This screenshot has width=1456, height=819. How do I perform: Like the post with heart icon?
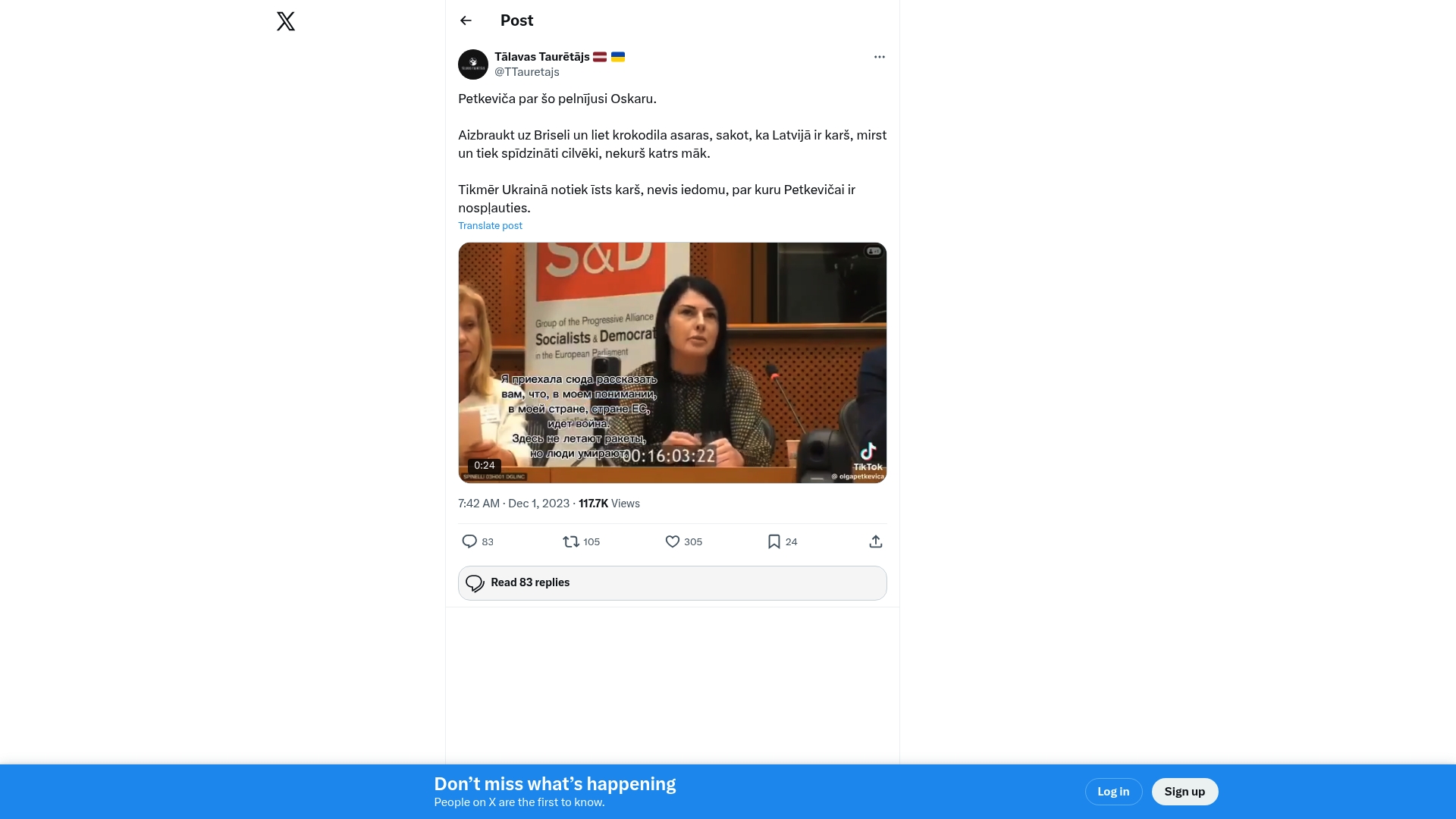(673, 541)
